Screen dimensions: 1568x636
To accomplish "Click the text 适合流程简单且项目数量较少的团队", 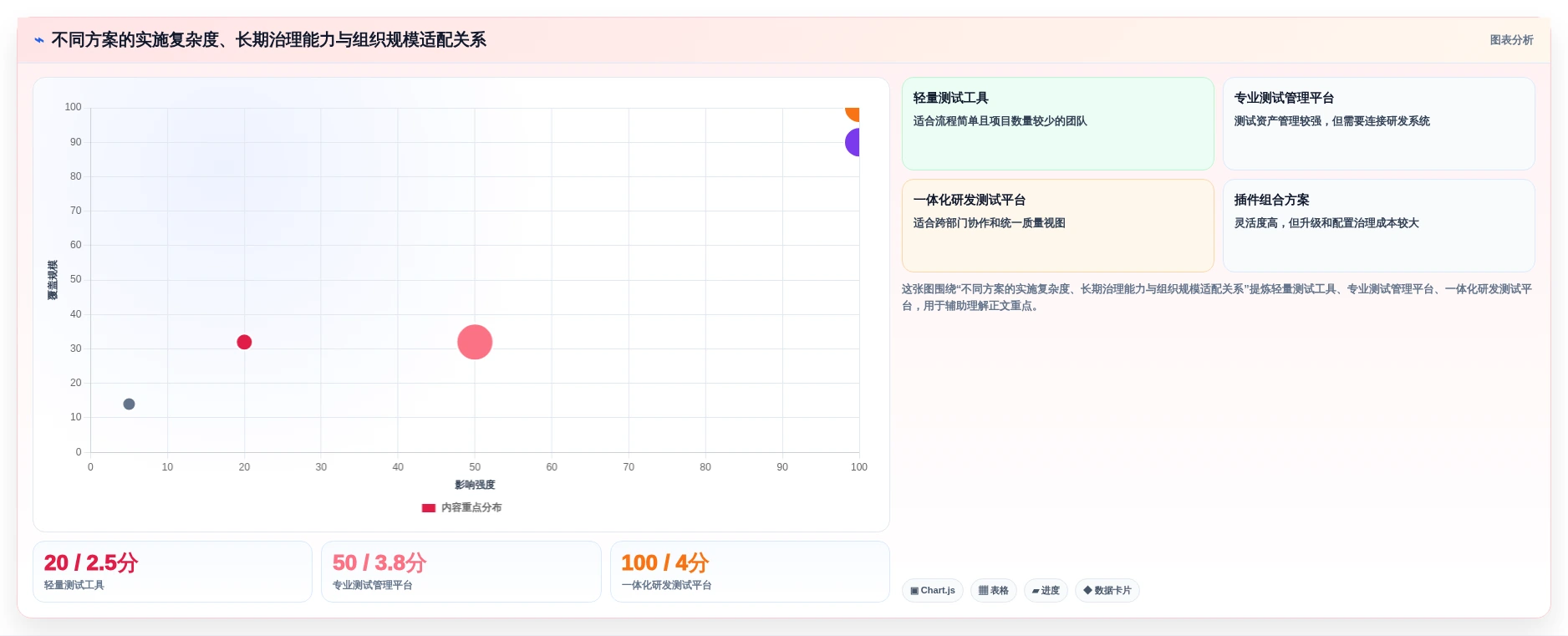I will [1000, 121].
